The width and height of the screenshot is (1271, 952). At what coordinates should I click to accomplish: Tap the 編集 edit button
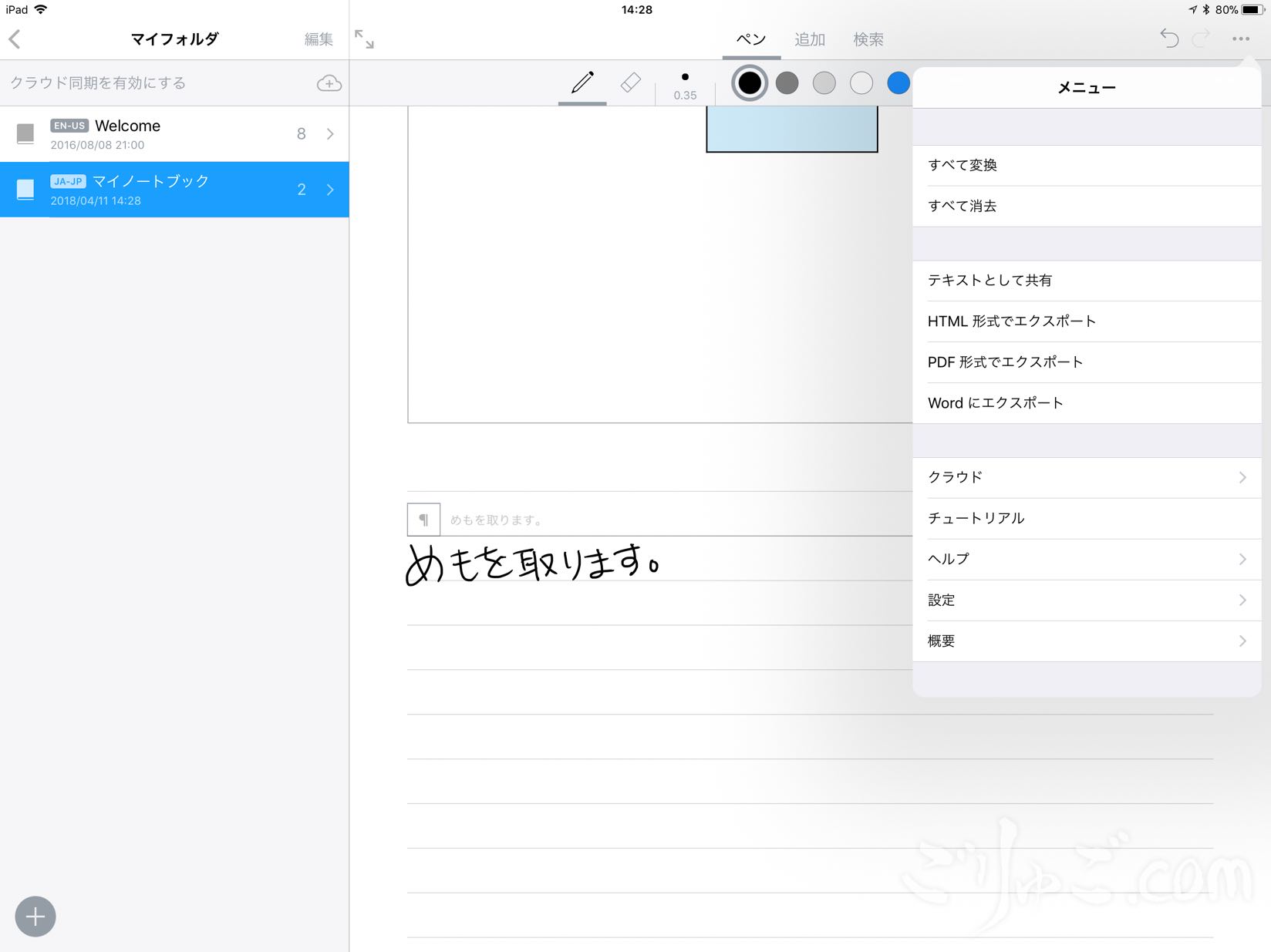coord(319,39)
